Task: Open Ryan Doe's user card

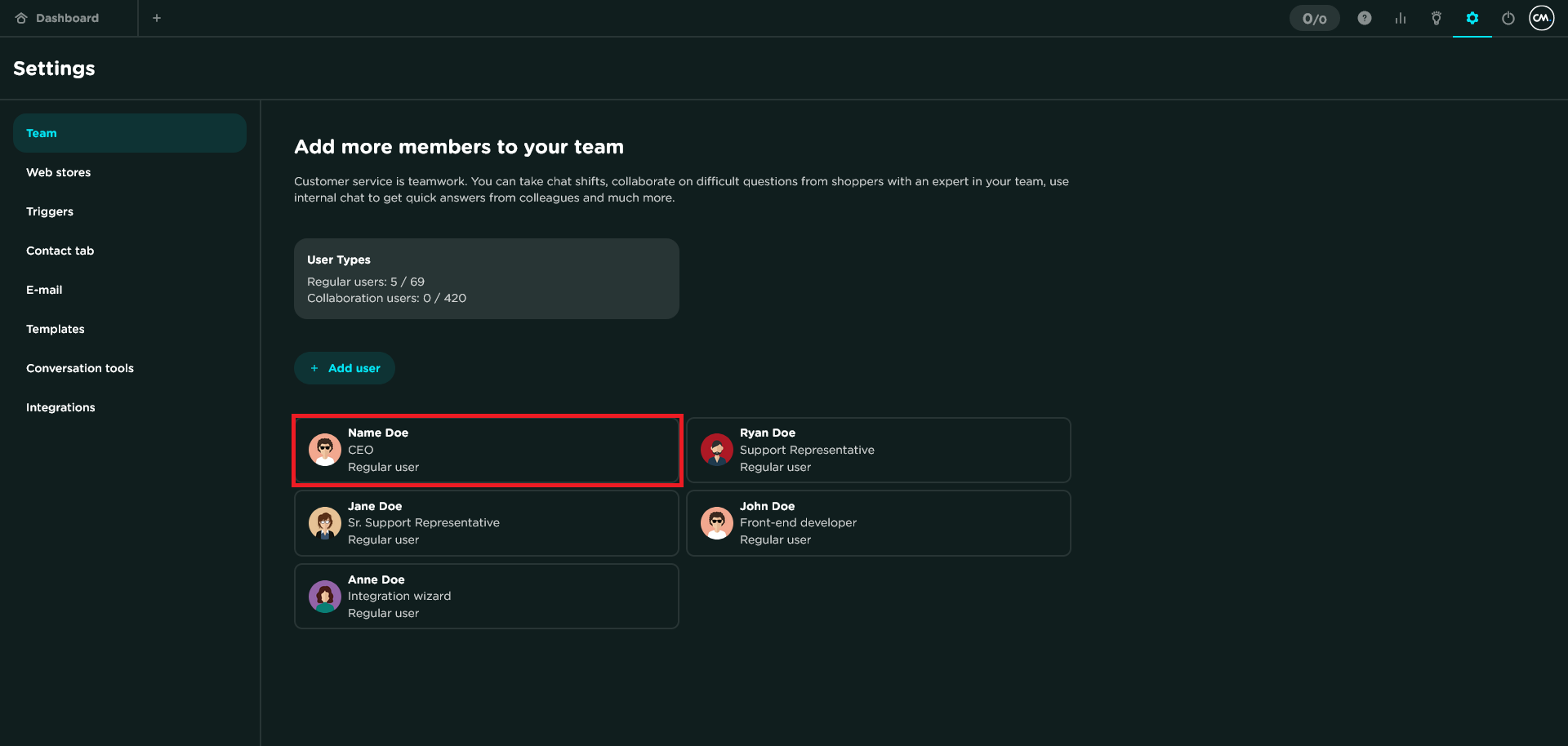Action: click(878, 450)
